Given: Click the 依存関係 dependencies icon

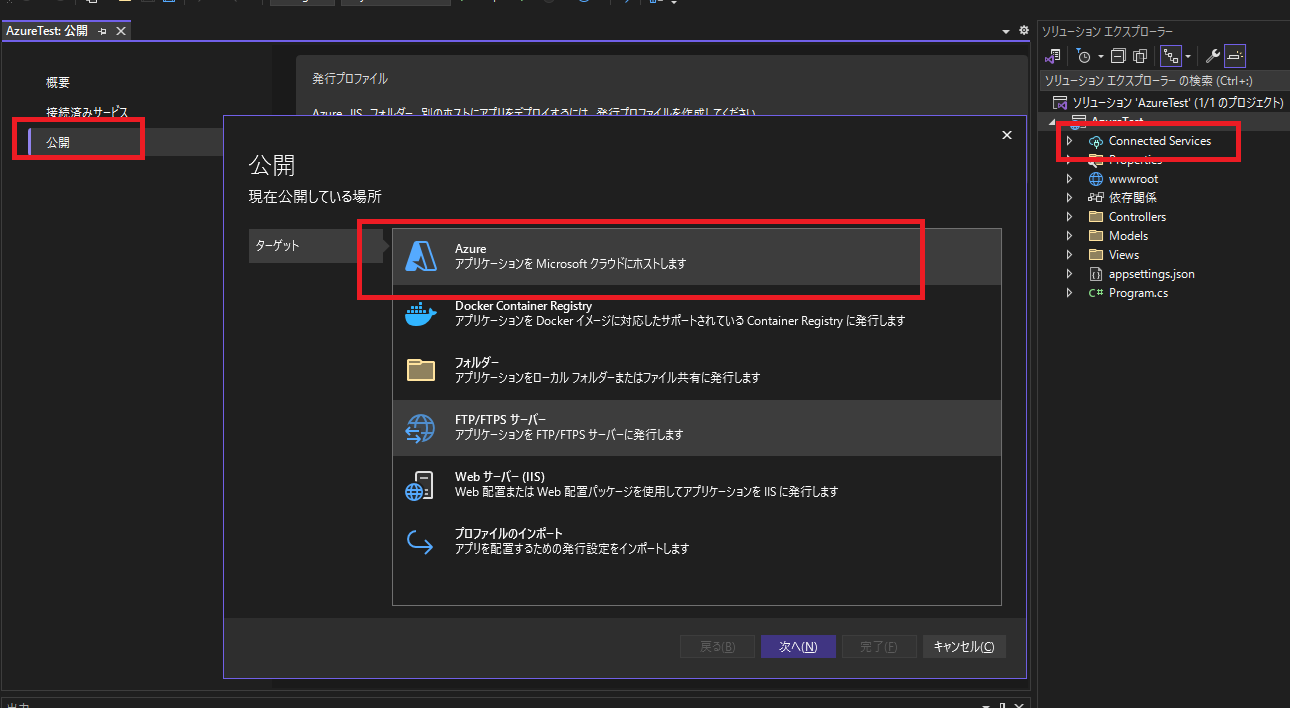Looking at the screenshot, I should [x=1096, y=198].
